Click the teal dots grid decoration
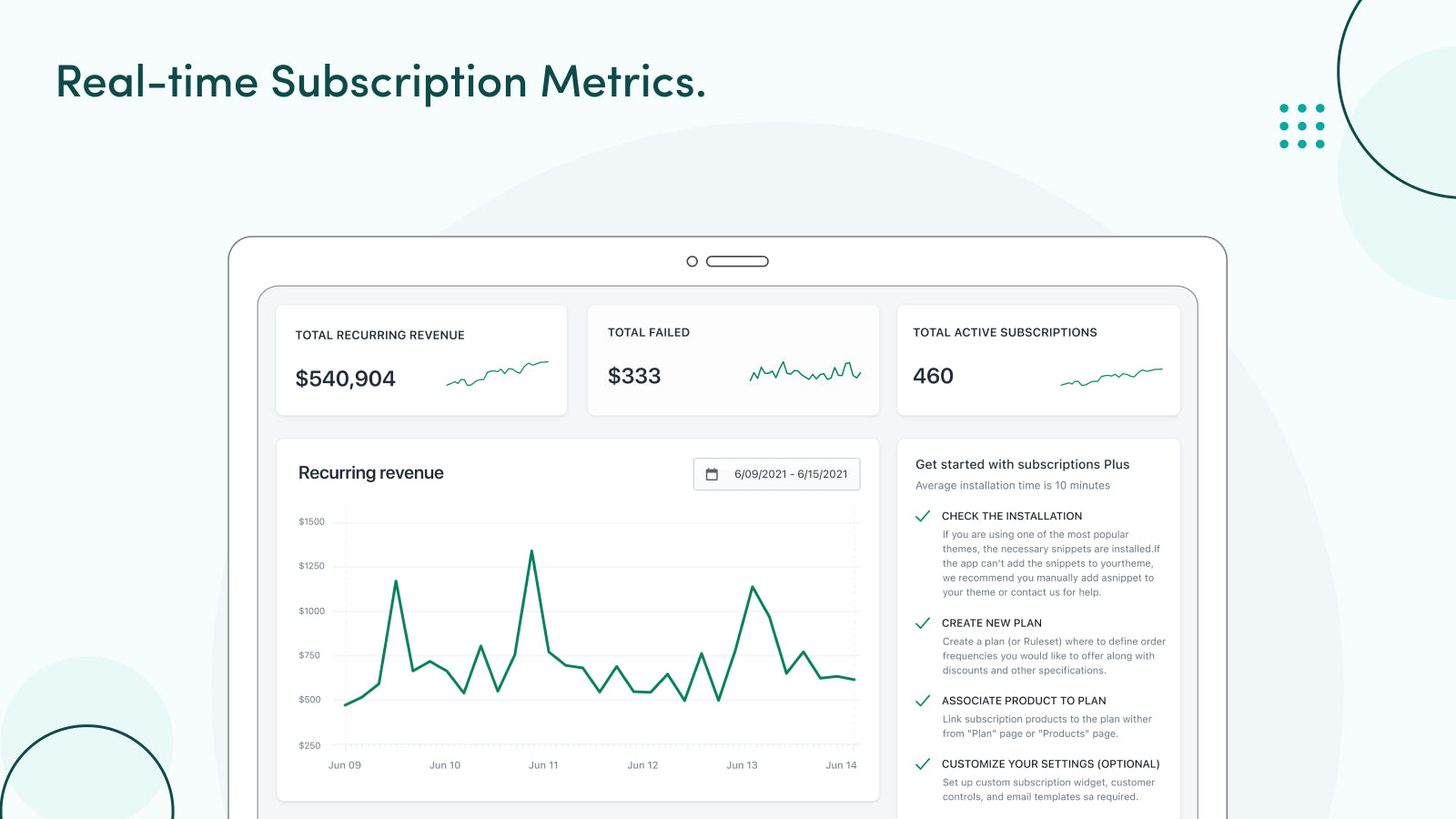The image size is (1456, 819). coord(1301,126)
